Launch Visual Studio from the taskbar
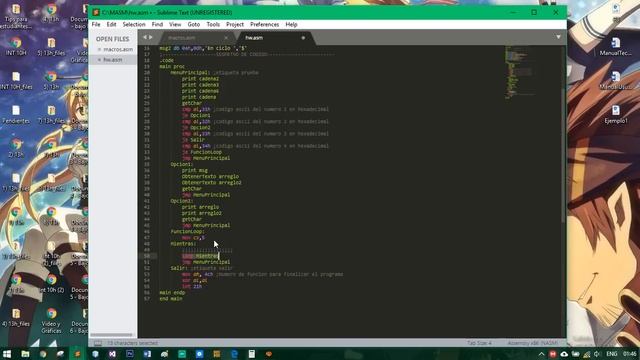 [x=112, y=354]
